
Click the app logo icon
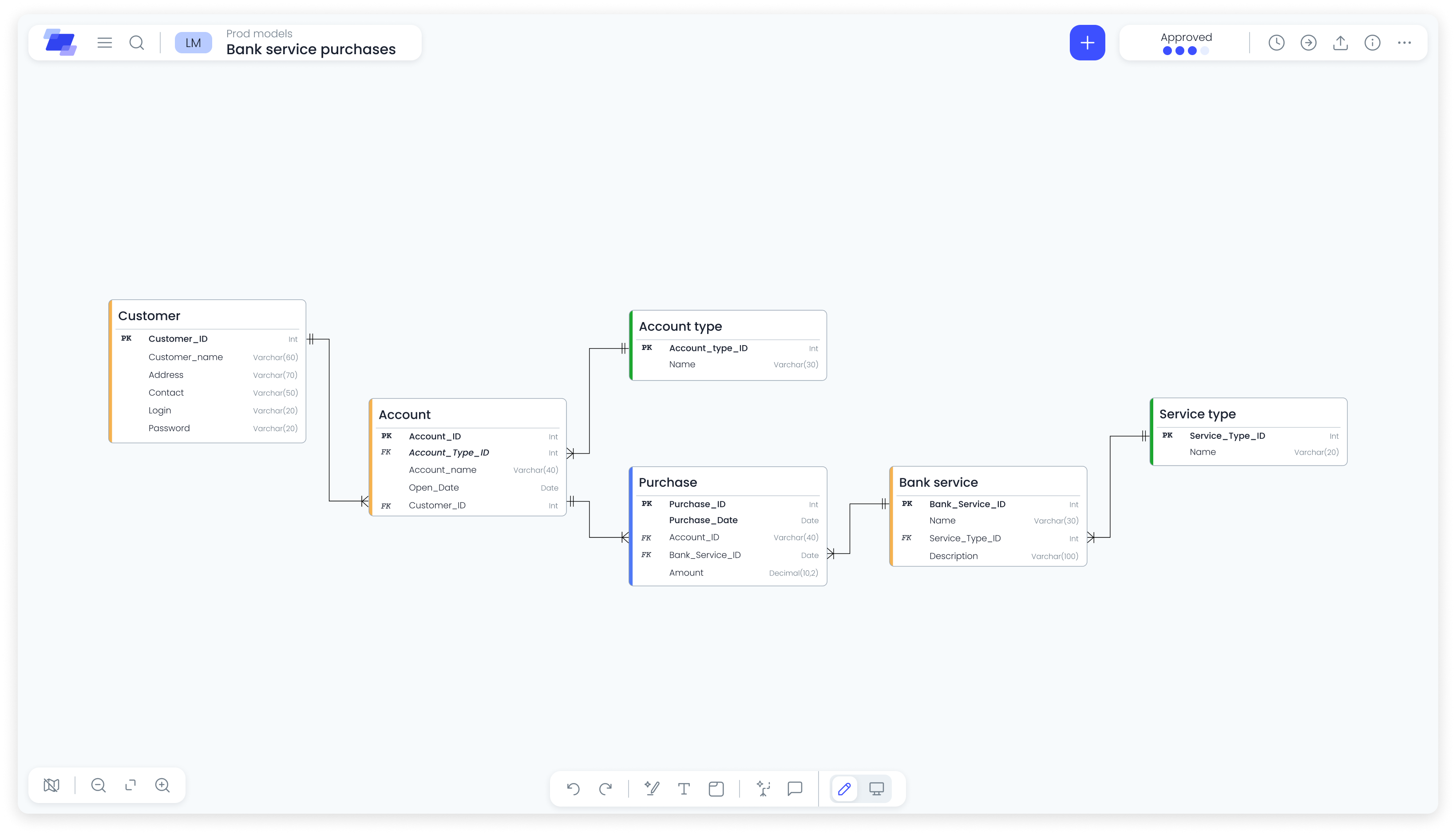[60, 43]
